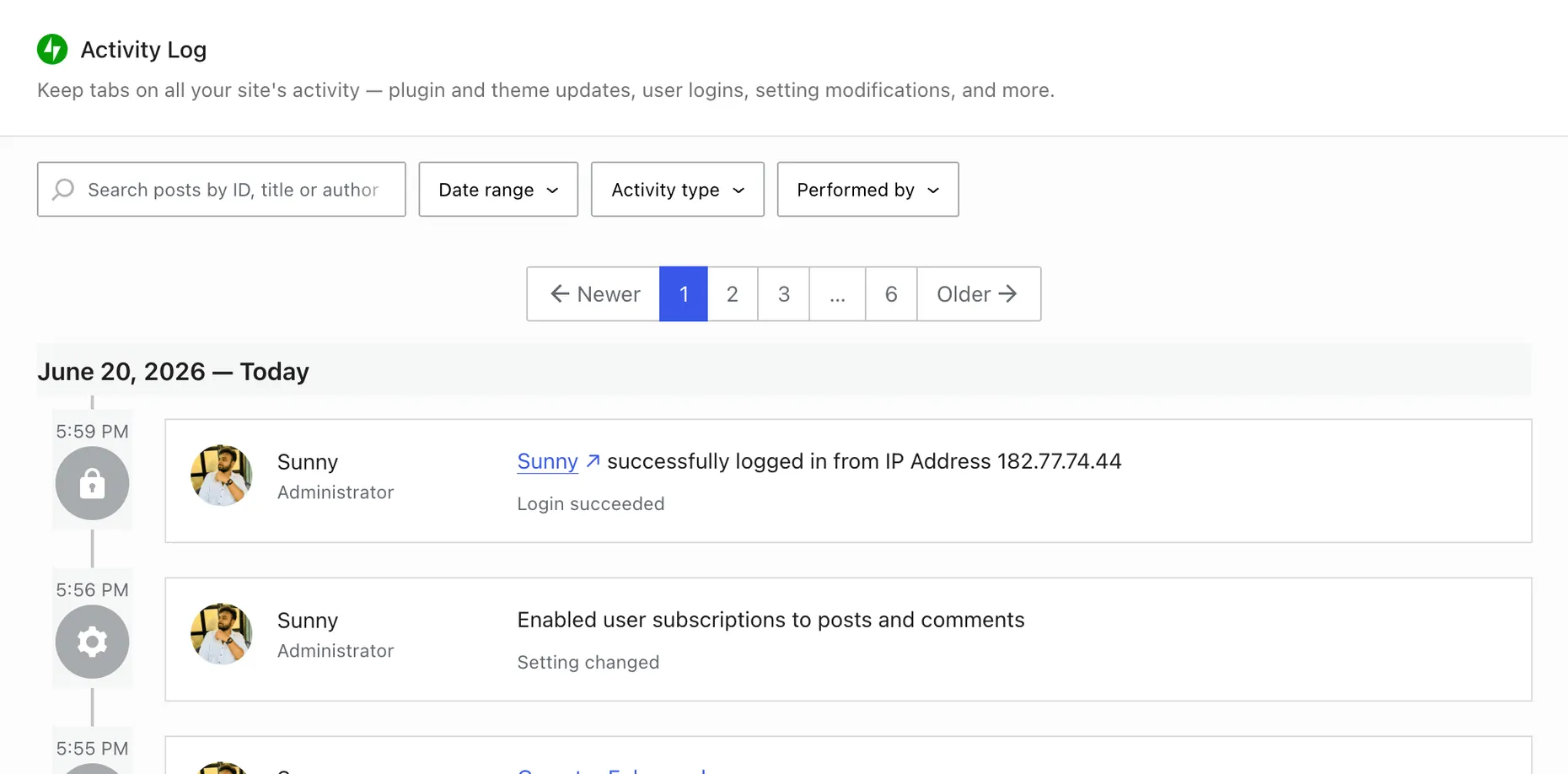Click Administrator label in setting changed entry
1568x774 pixels.
tap(336, 651)
